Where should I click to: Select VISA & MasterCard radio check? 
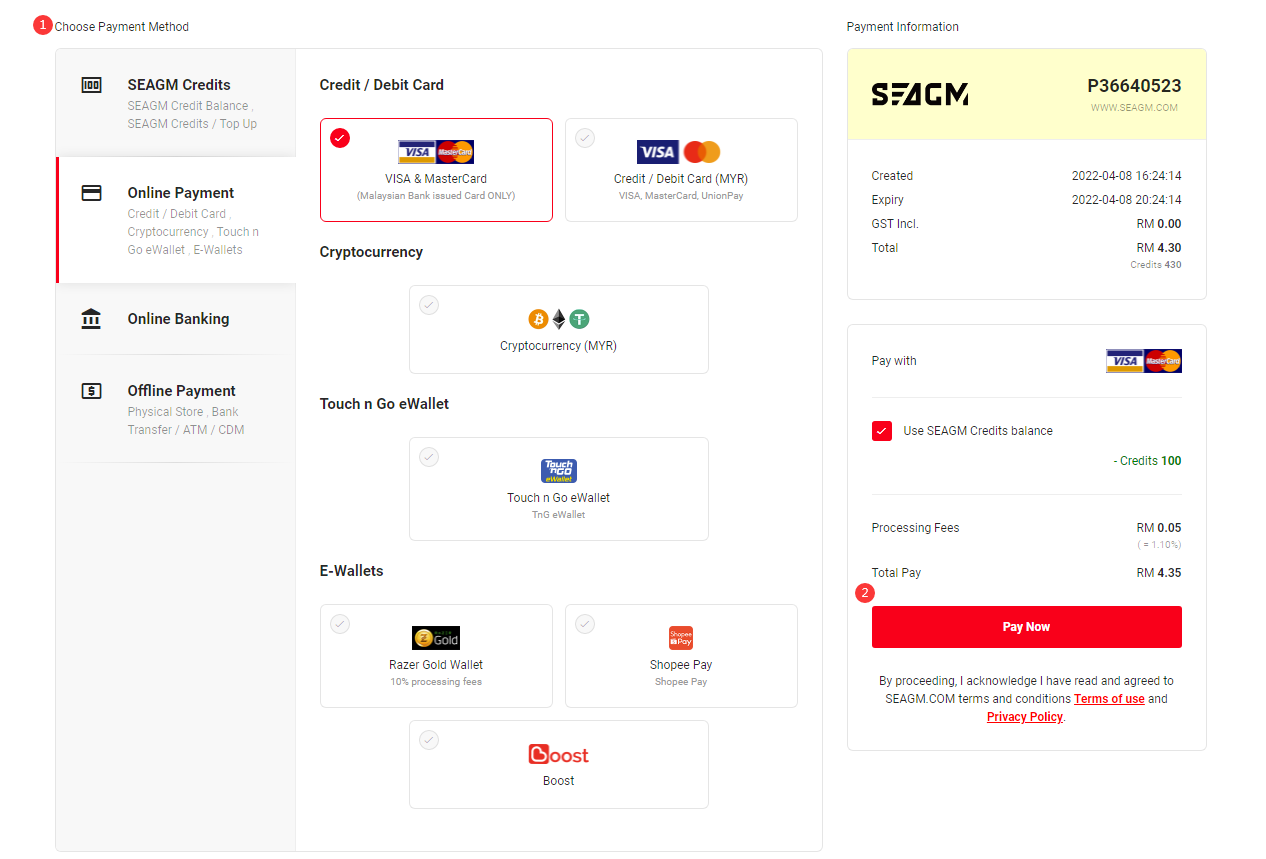pos(340,138)
